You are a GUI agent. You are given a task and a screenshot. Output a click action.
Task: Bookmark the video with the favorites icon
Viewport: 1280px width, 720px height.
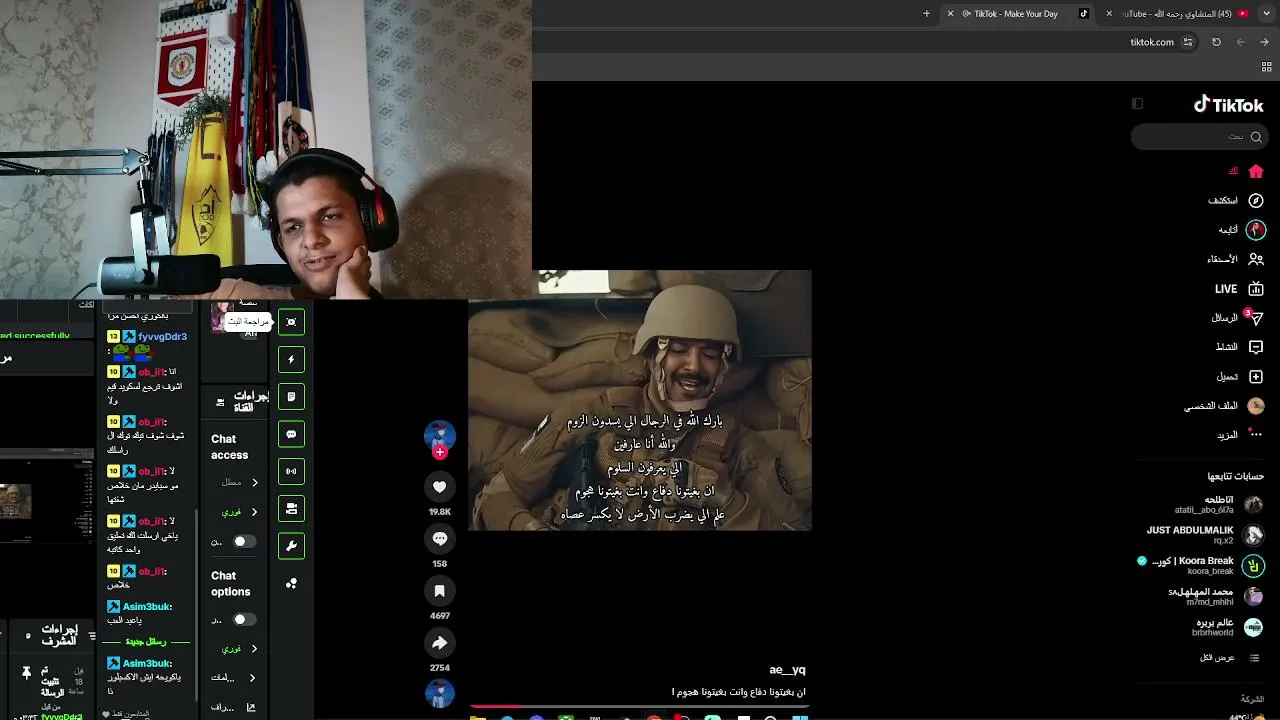[439, 591]
